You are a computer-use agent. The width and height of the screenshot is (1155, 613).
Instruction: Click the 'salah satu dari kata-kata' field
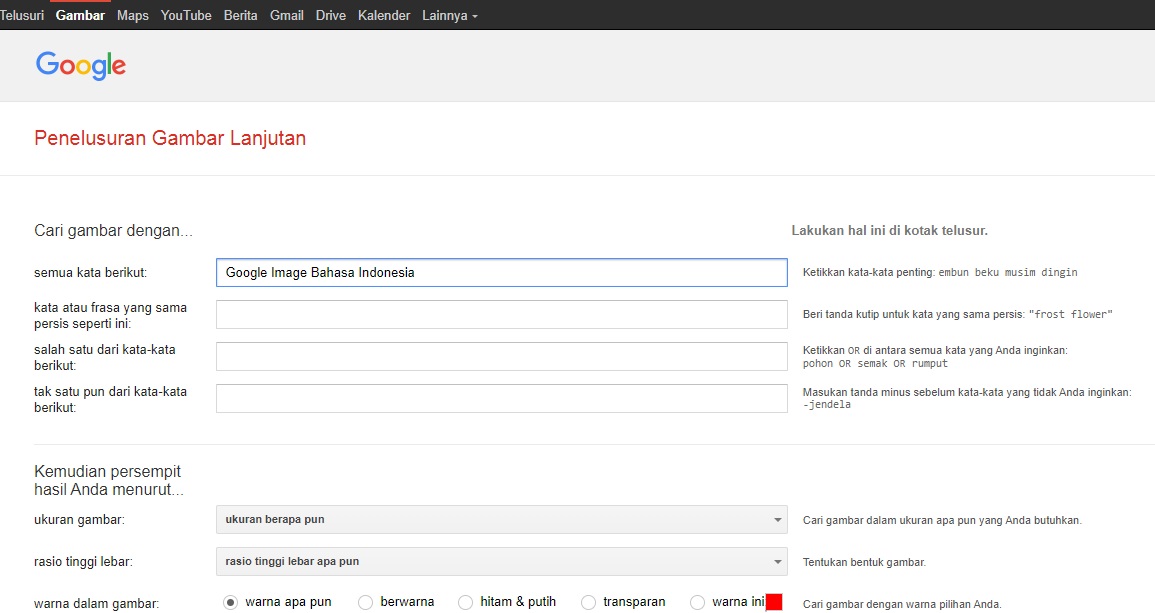502,357
